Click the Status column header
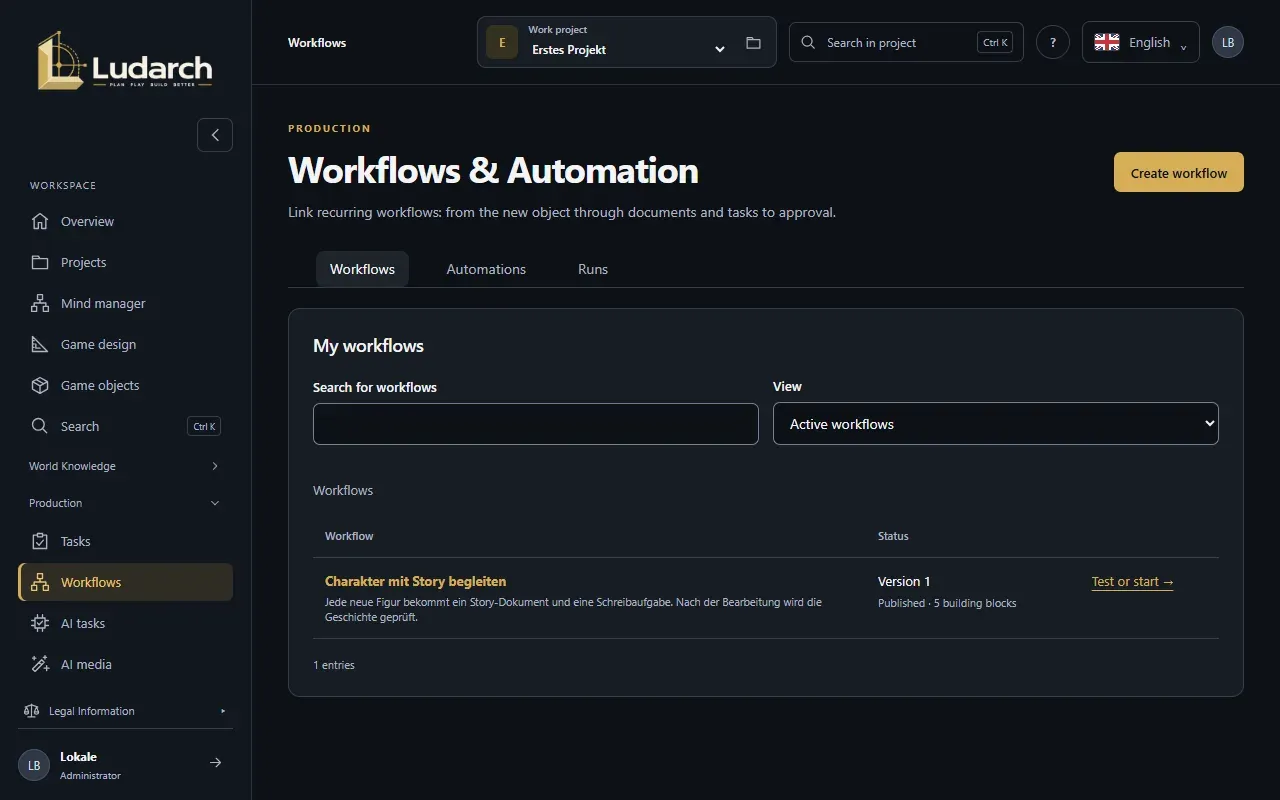 click(x=893, y=536)
